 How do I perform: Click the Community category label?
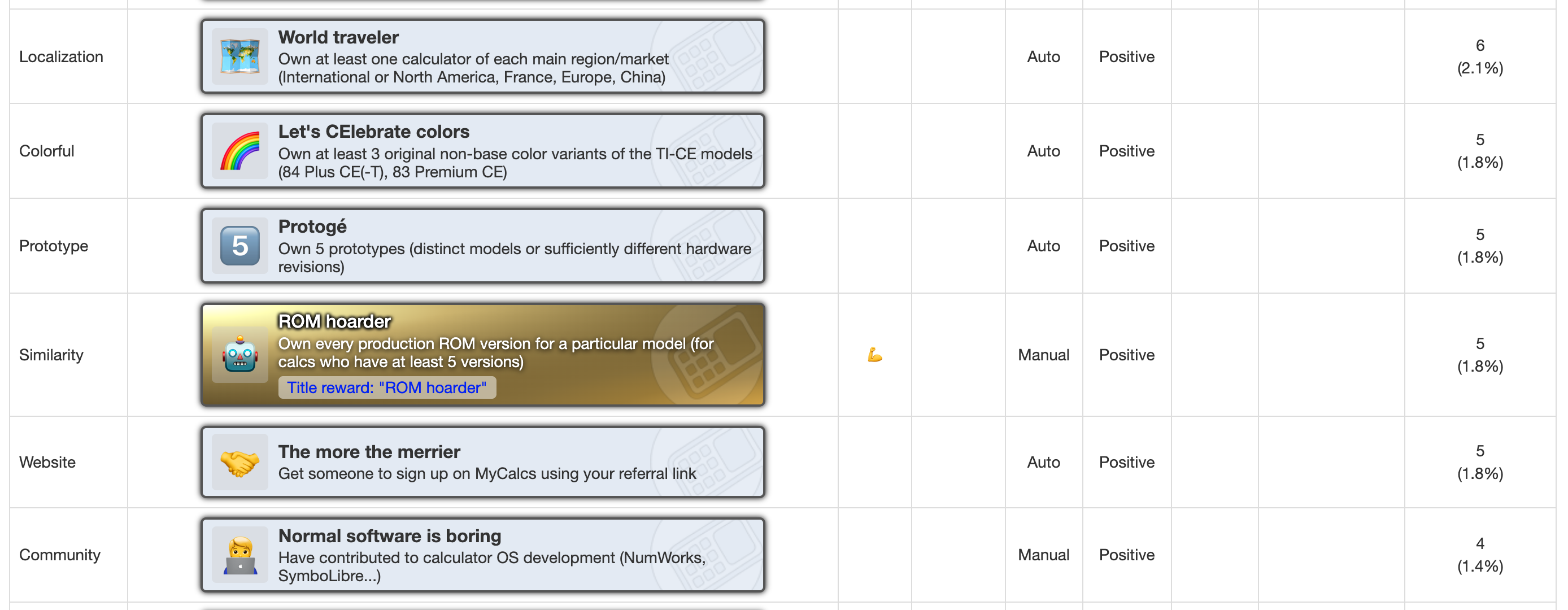tap(60, 555)
